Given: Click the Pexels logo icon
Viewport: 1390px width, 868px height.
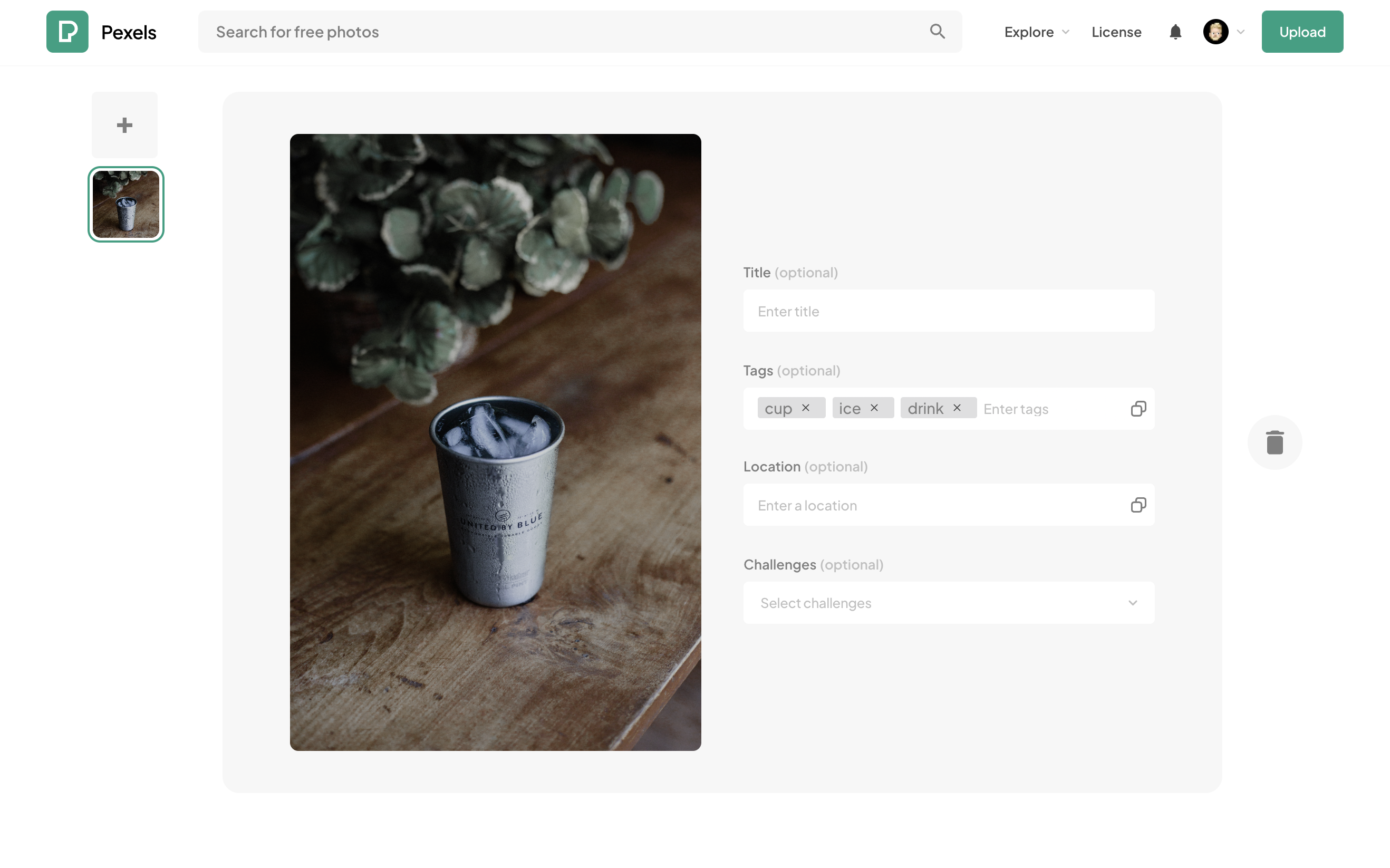Looking at the screenshot, I should coord(67,32).
